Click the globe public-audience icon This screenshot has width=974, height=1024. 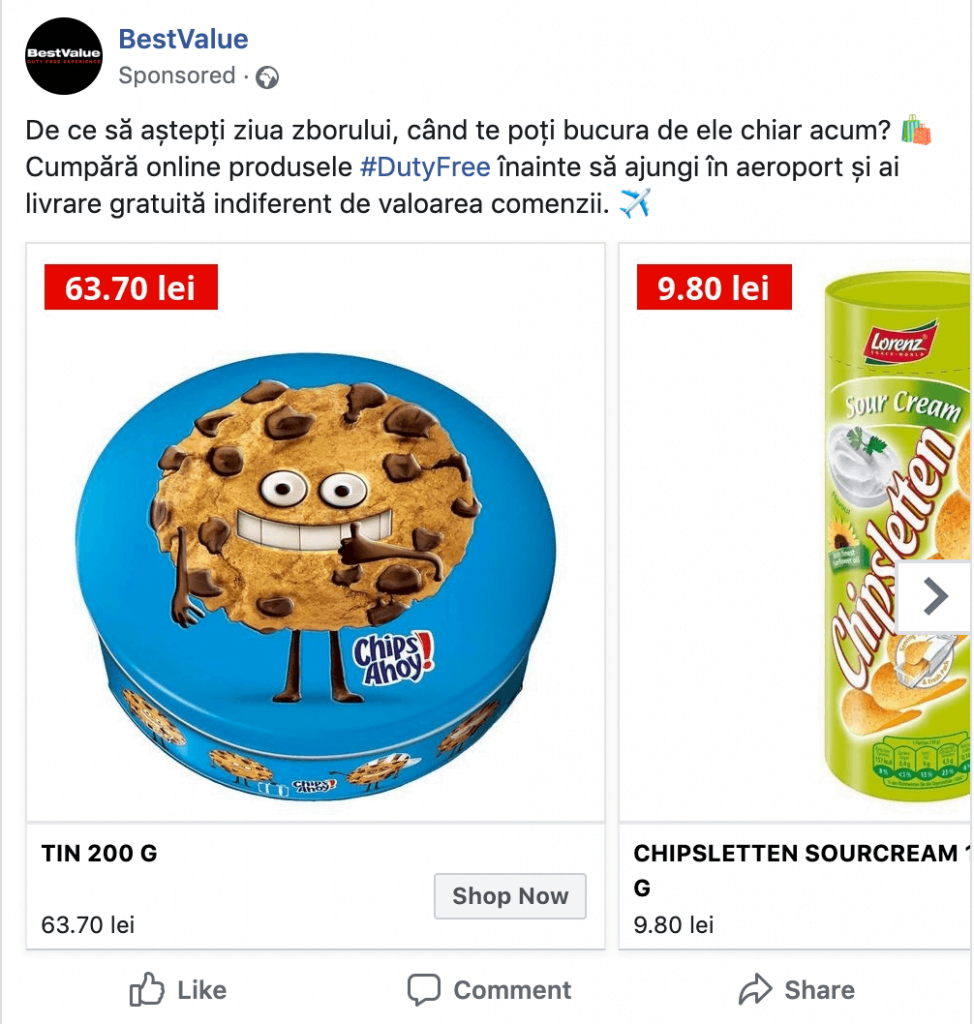pos(267,77)
